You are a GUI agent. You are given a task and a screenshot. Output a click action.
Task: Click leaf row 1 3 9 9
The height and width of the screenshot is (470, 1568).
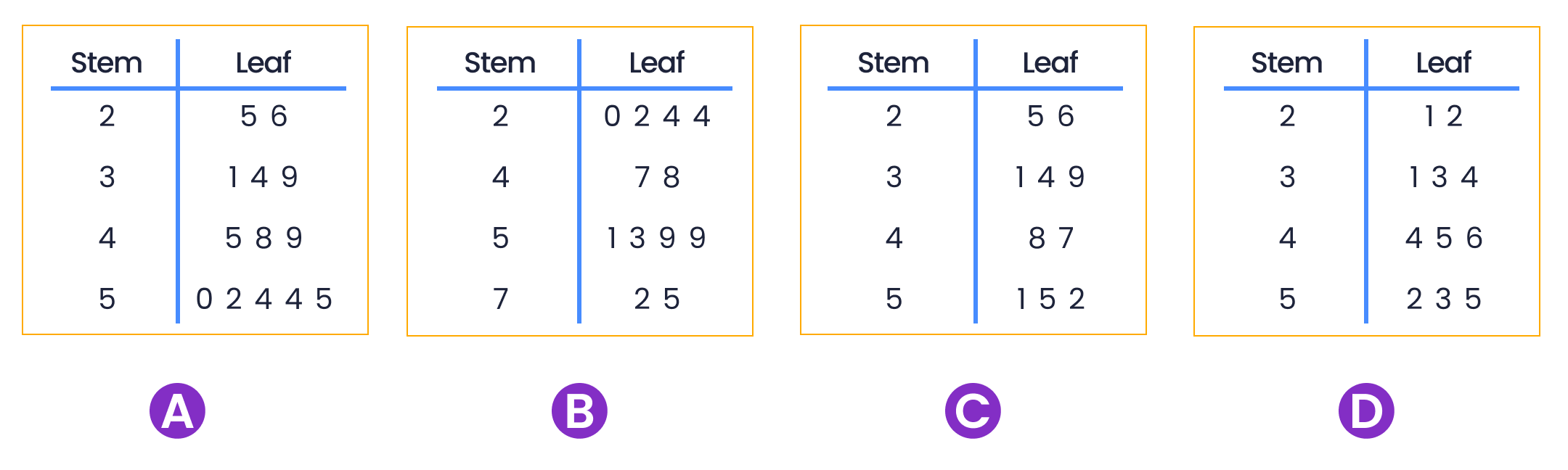pyautogui.click(x=656, y=238)
